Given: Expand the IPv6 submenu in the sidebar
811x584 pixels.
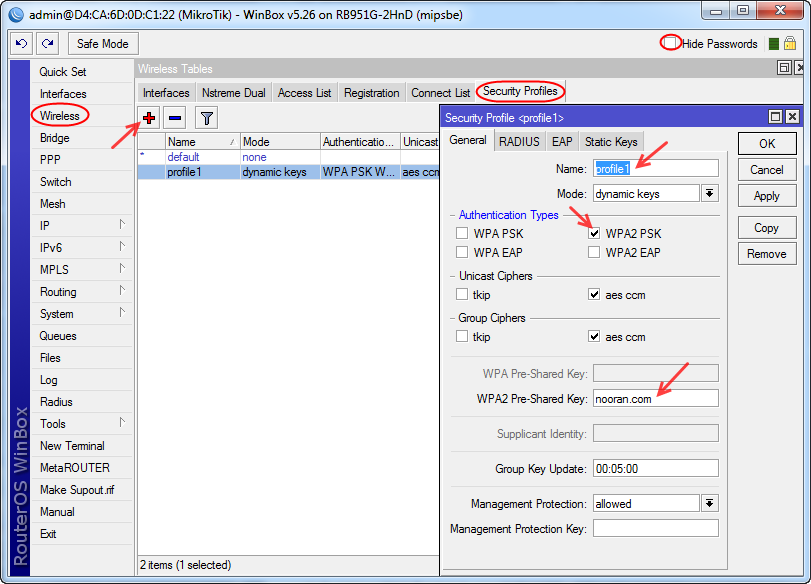Looking at the screenshot, I should click(122, 246).
